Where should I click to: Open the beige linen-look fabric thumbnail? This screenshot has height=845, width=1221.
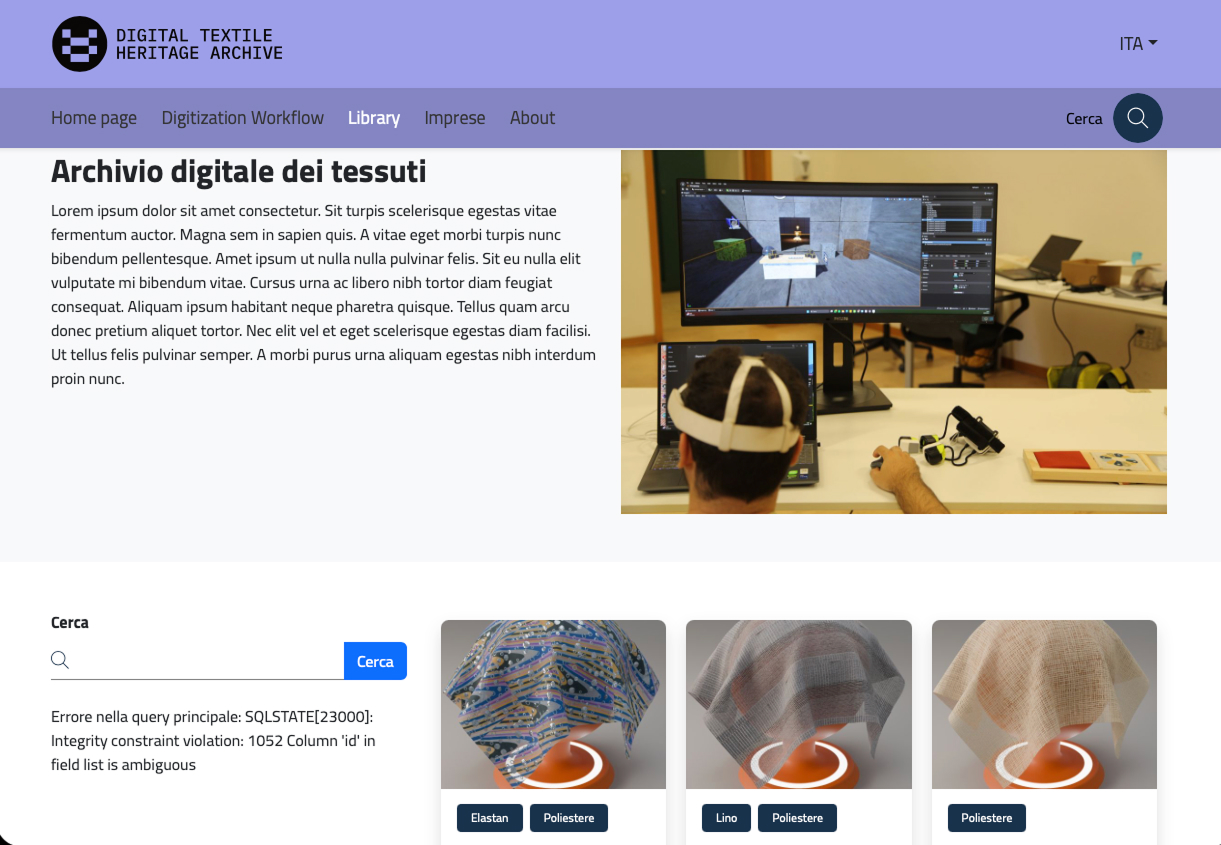pyautogui.click(x=1044, y=704)
